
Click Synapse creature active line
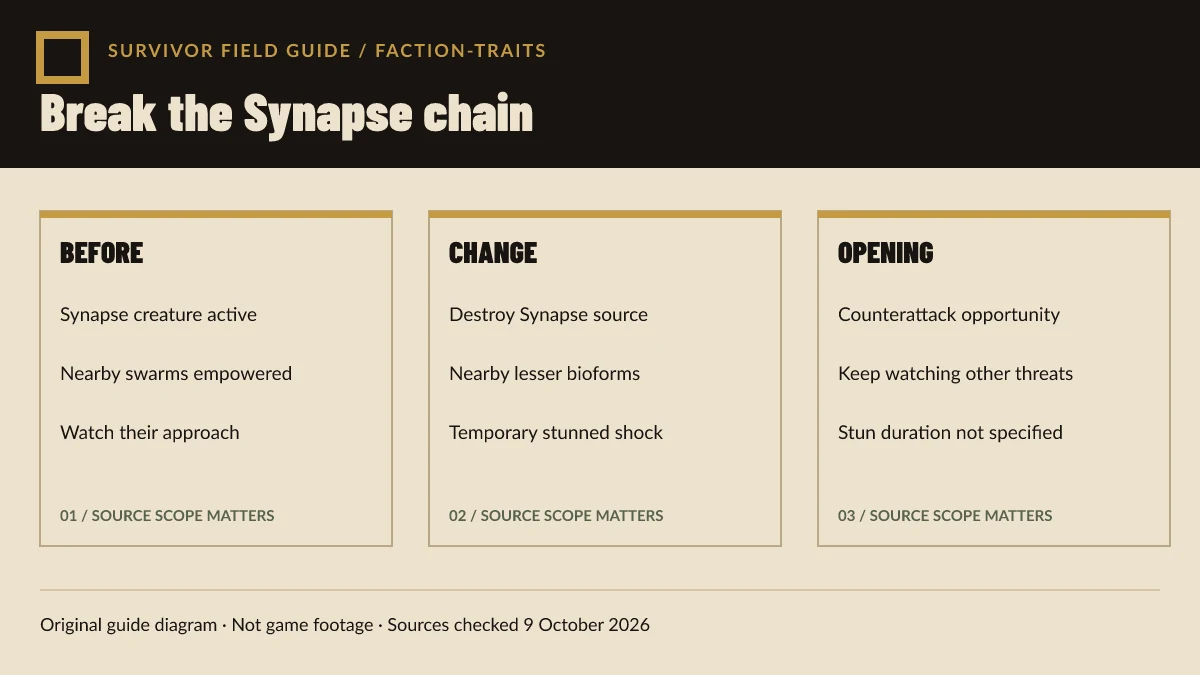tap(158, 315)
